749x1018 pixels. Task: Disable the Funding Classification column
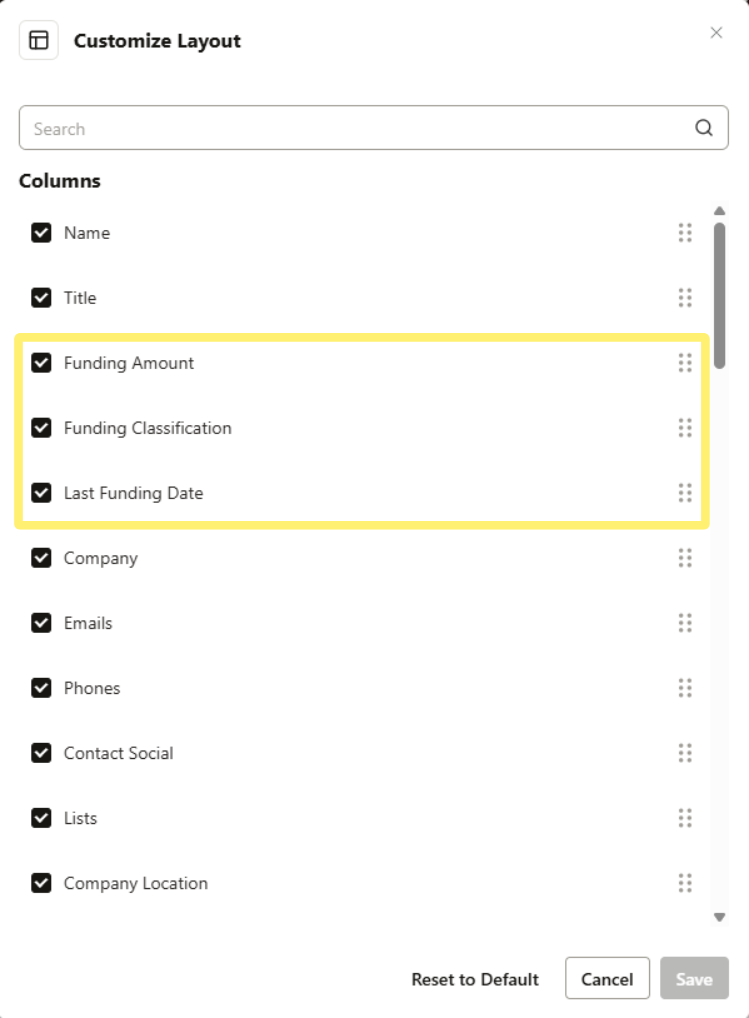tap(41, 428)
